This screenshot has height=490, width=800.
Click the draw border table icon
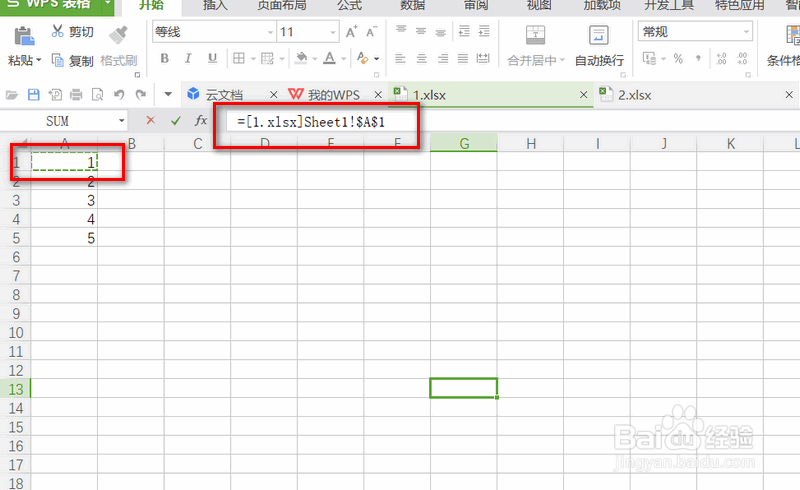click(x=267, y=58)
